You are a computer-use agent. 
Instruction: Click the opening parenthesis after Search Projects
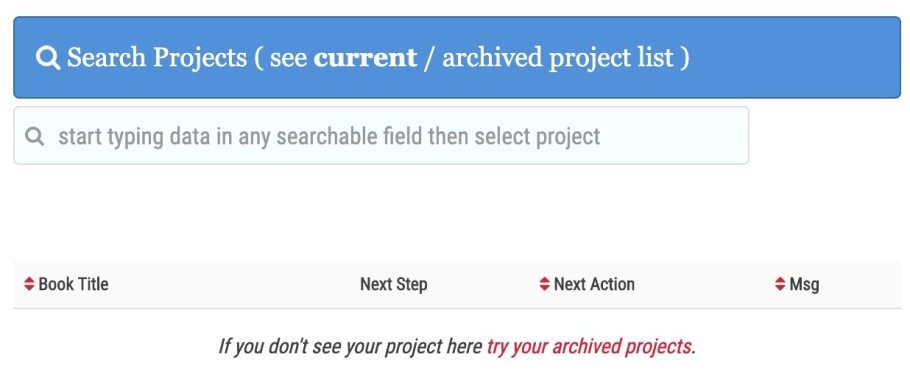[258, 57]
